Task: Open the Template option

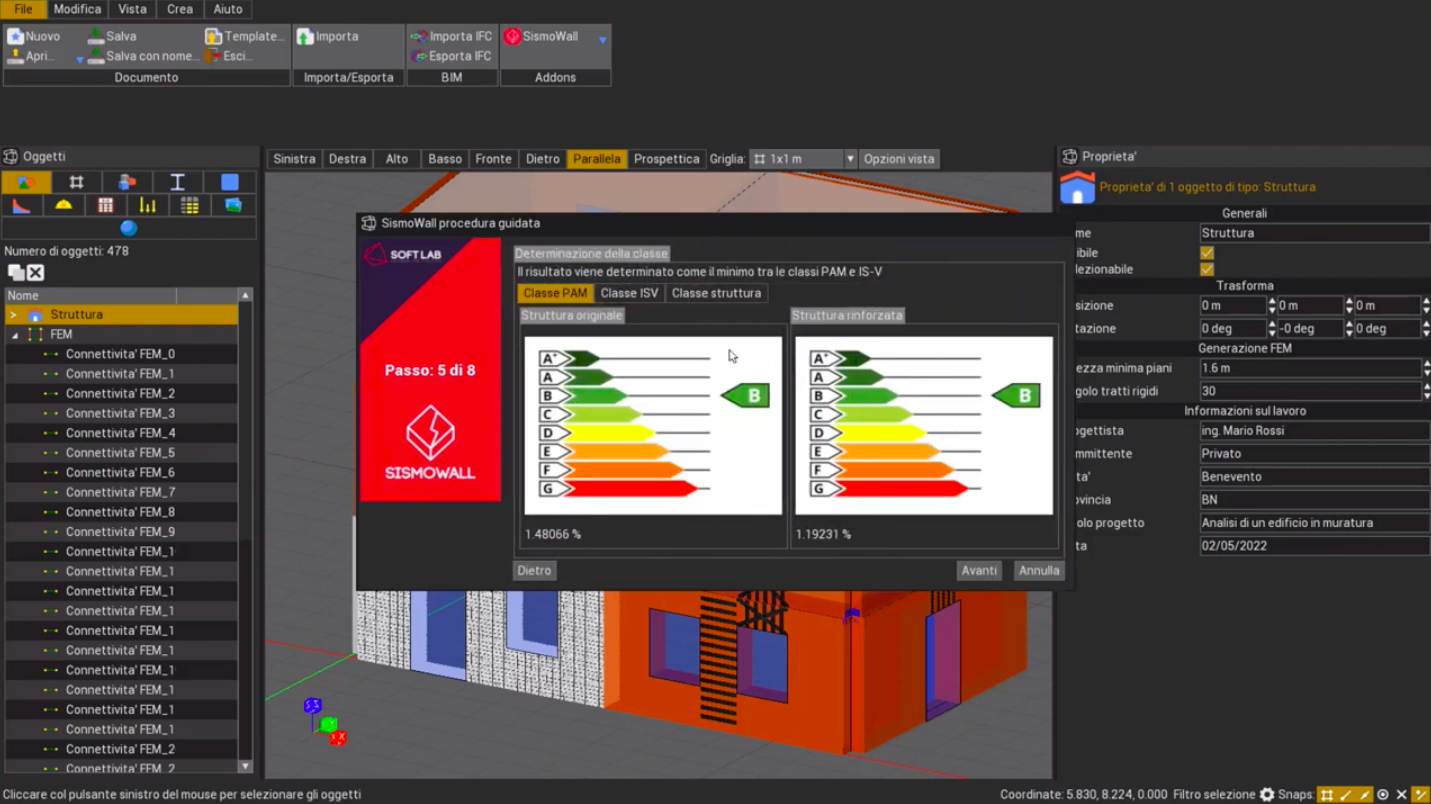Action: click(x=245, y=36)
